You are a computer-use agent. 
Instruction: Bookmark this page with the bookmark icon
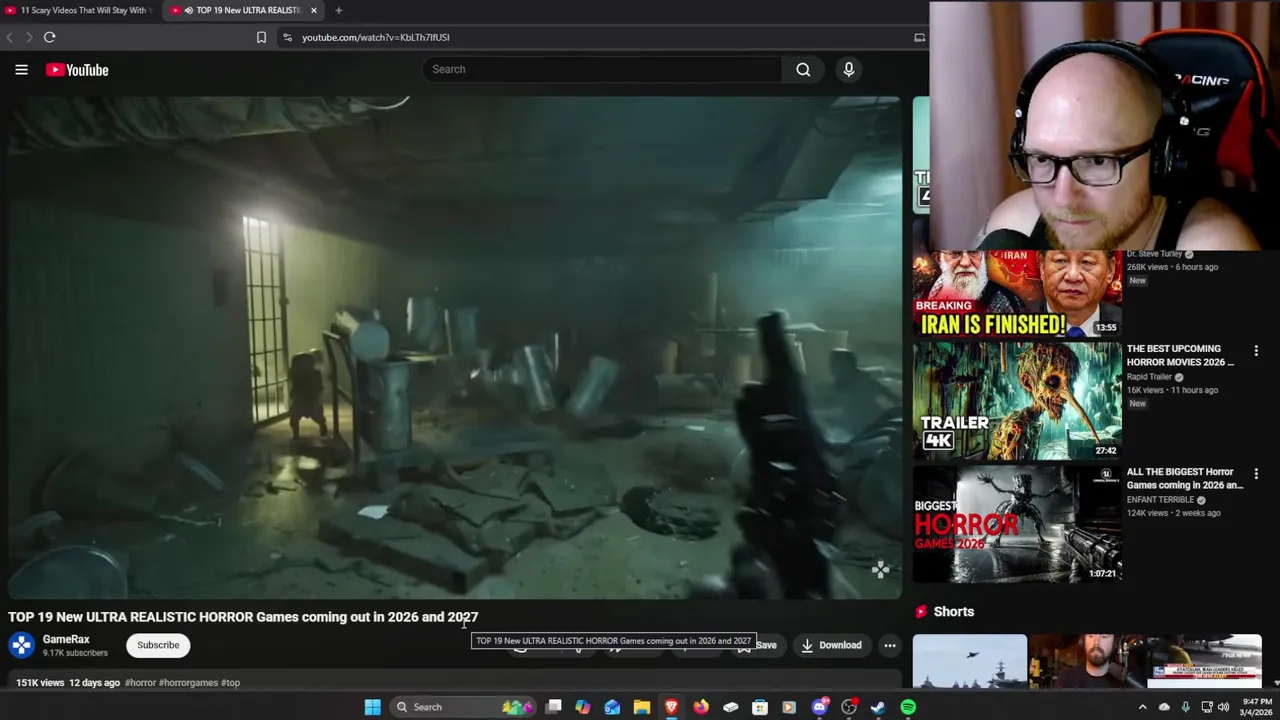point(261,37)
